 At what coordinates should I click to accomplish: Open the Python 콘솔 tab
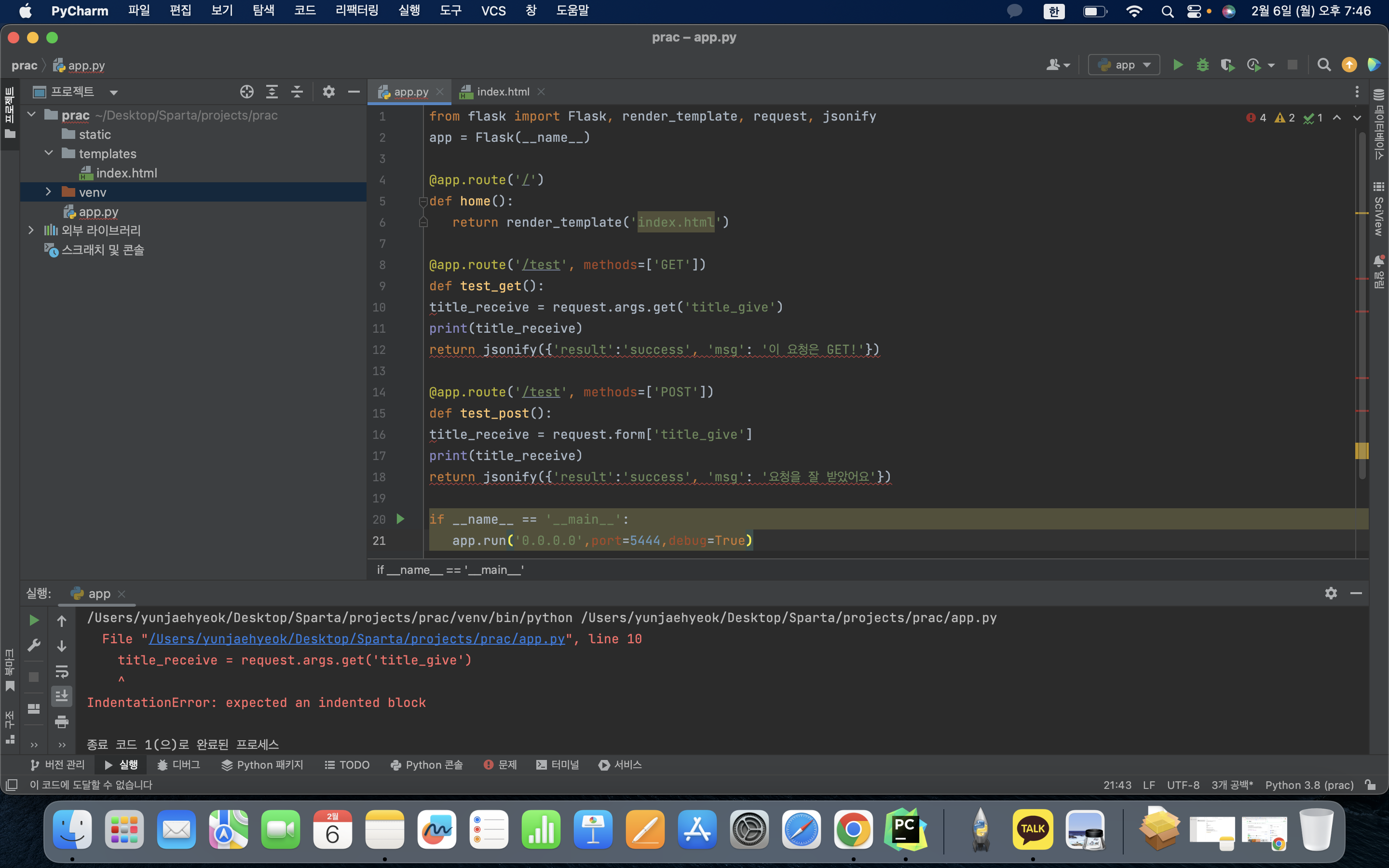click(426, 765)
